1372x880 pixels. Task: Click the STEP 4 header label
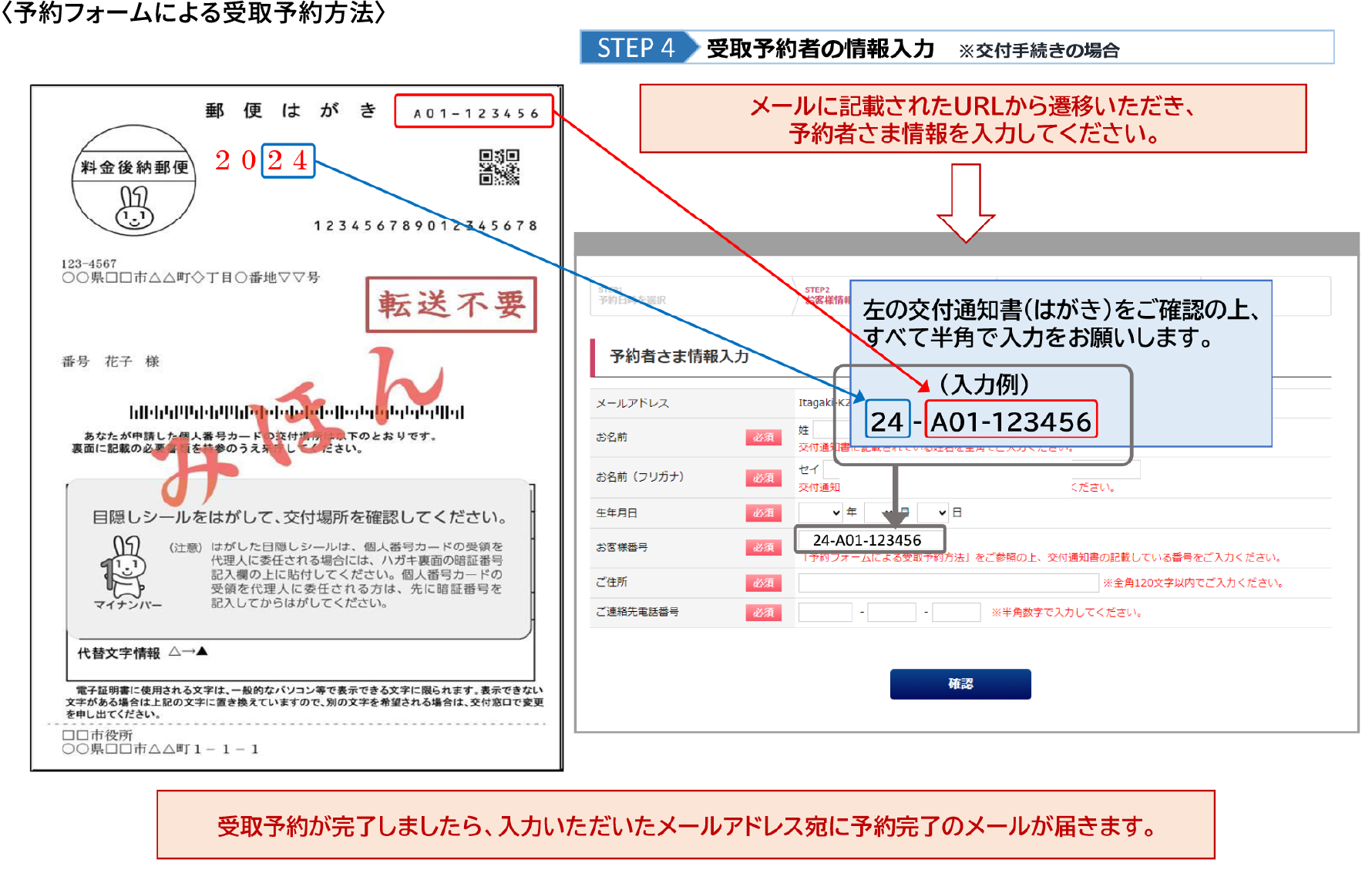pos(636,48)
